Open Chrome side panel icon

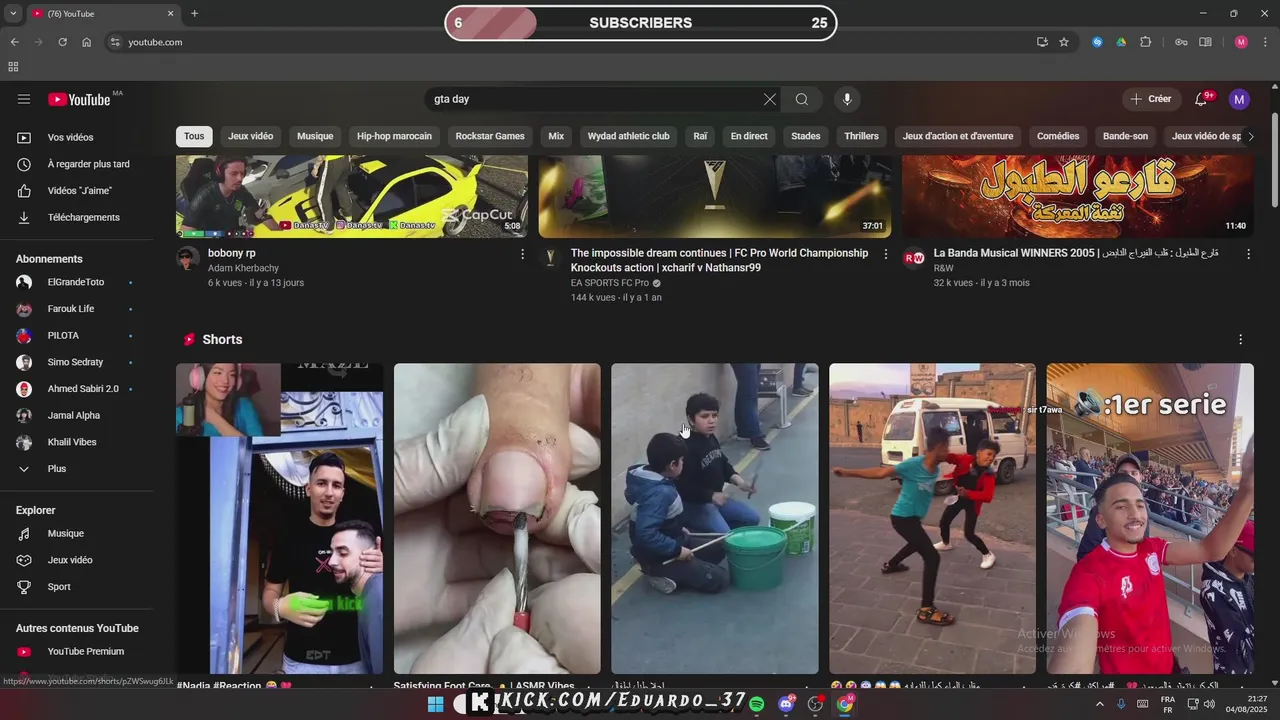[1205, 42]
